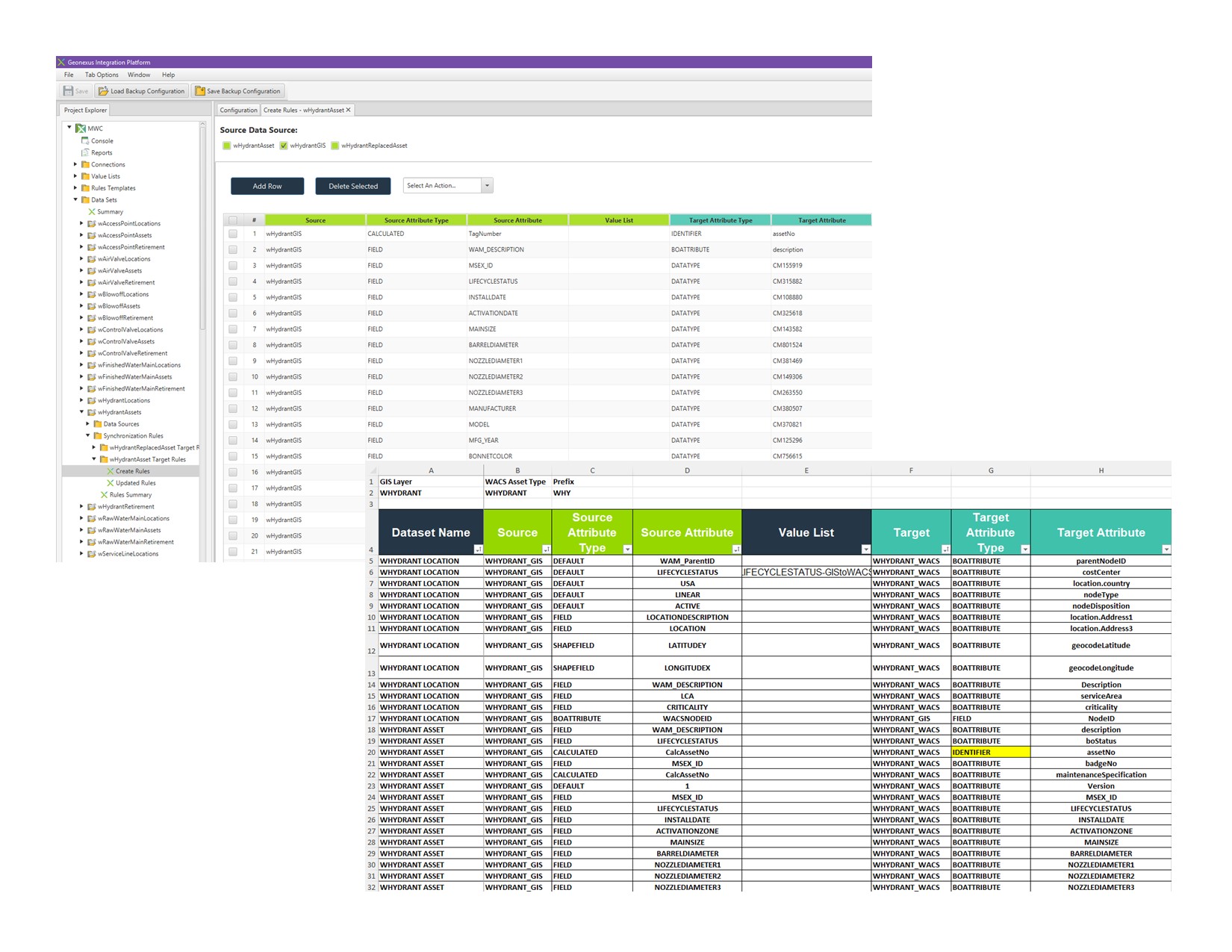Viewport: 1232px width, 952px height.
Task: Open the Tab Options menu
Action: [x=102, y=75]
